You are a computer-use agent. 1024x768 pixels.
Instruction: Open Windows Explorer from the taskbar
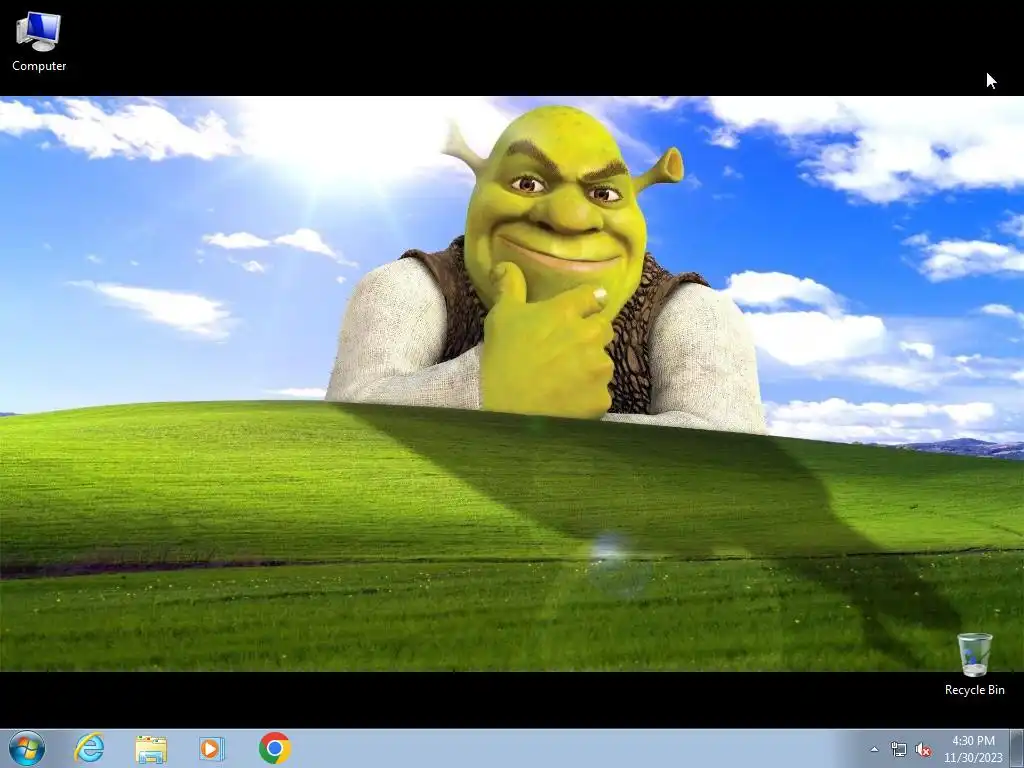tap(151, 748)
